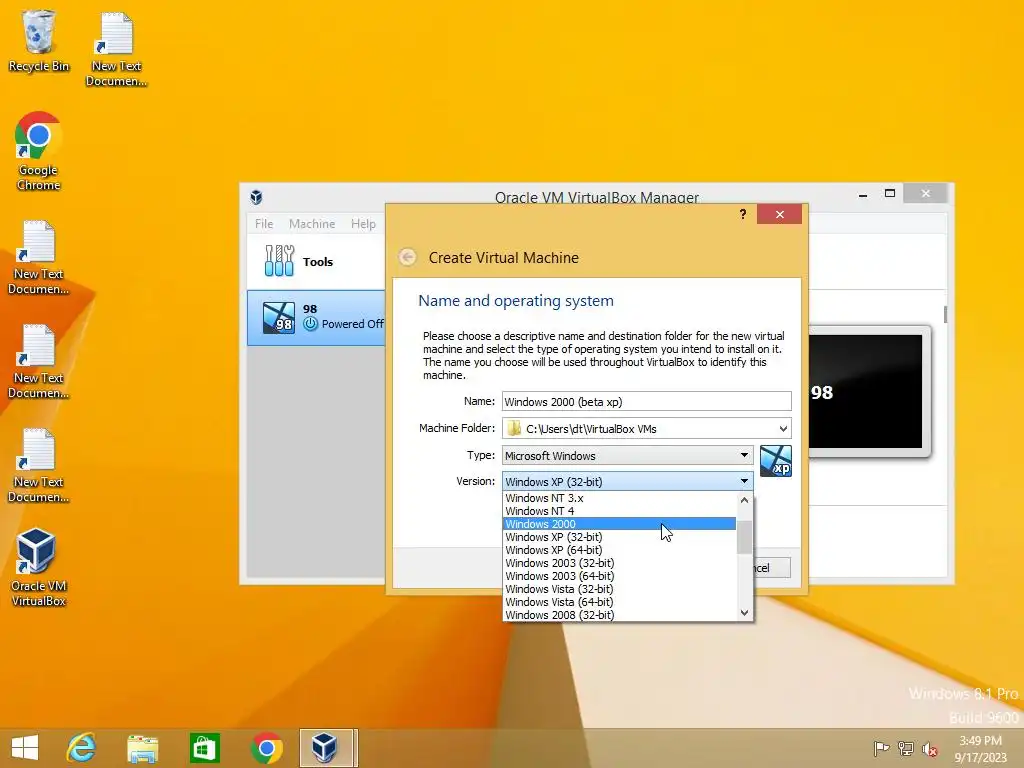1024x768 pixels.
Task: Click version list scroll down arrow
Action: [x=744, y=613]
